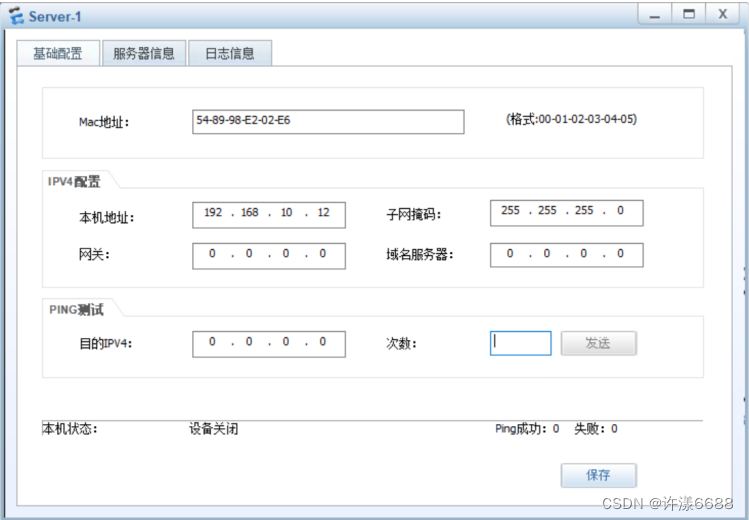The height and width of the screenshot is (520, 749).
Task: Click the 网关 address field
Action: point(268,256)
